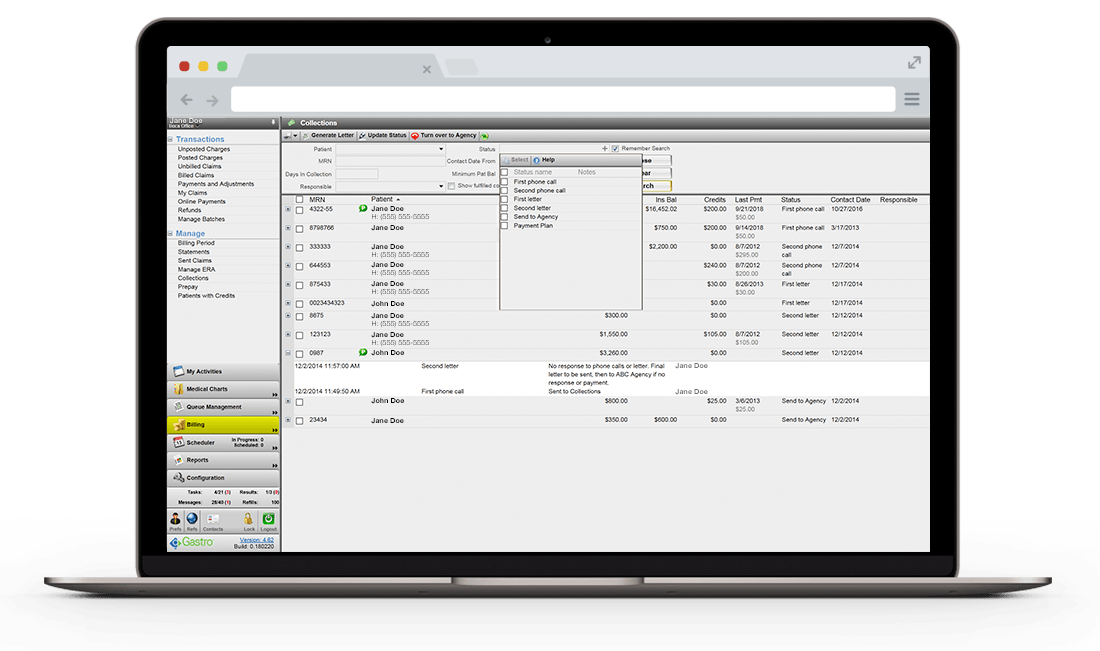Click the Lock padlock icon
The height and width of the screenshot is (651, 1100).
(249, 519)
